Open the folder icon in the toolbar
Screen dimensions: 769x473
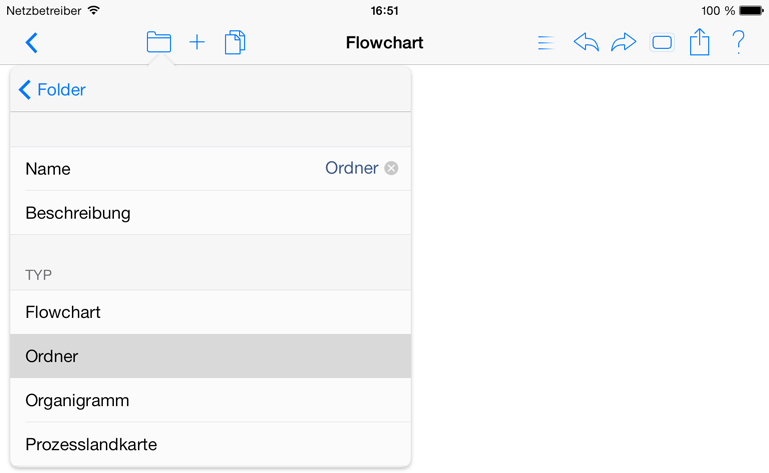[158, 42]
